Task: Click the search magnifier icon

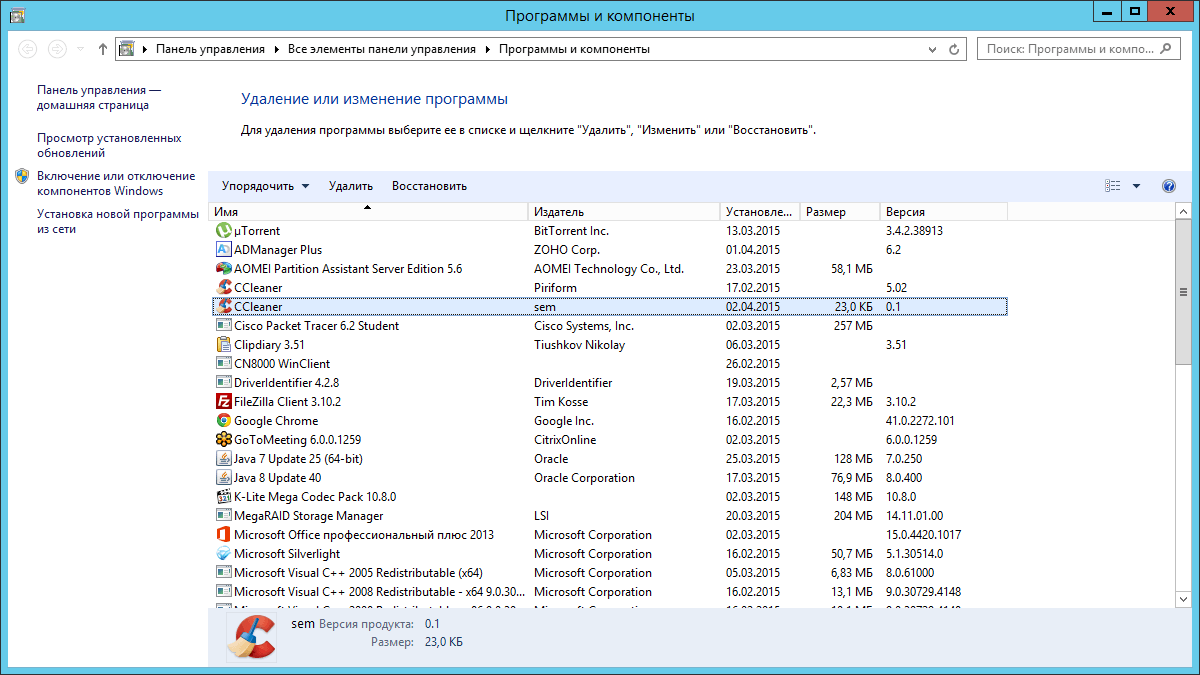Action: 1167,48
